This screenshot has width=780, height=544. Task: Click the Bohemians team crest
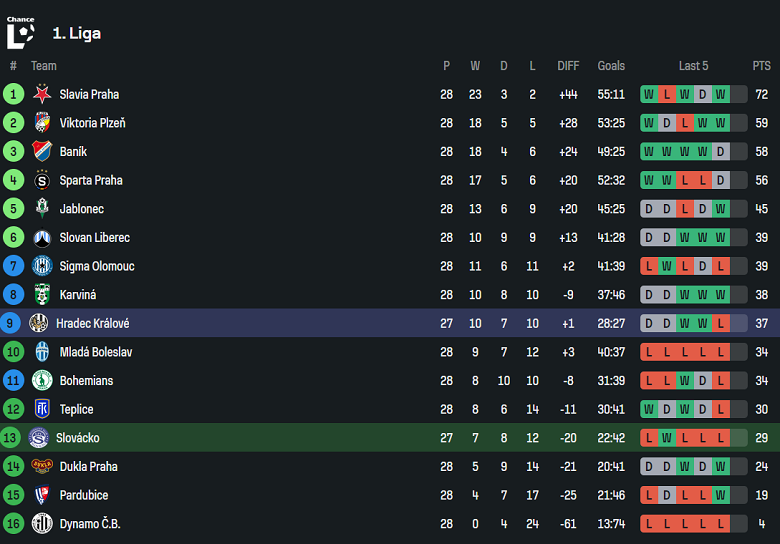click(x=42, y=381)
